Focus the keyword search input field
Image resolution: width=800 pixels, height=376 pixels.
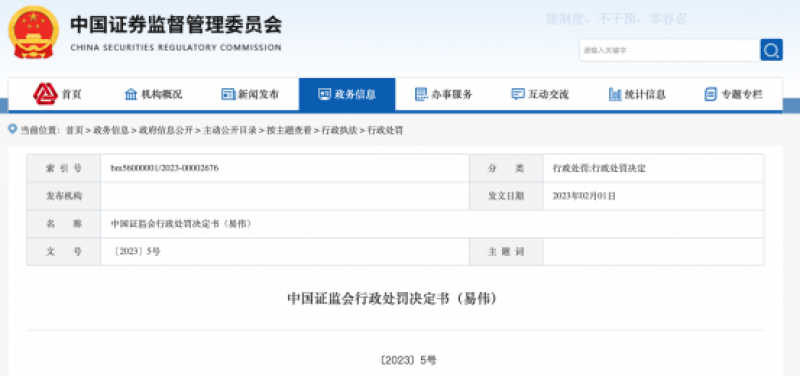669,50
